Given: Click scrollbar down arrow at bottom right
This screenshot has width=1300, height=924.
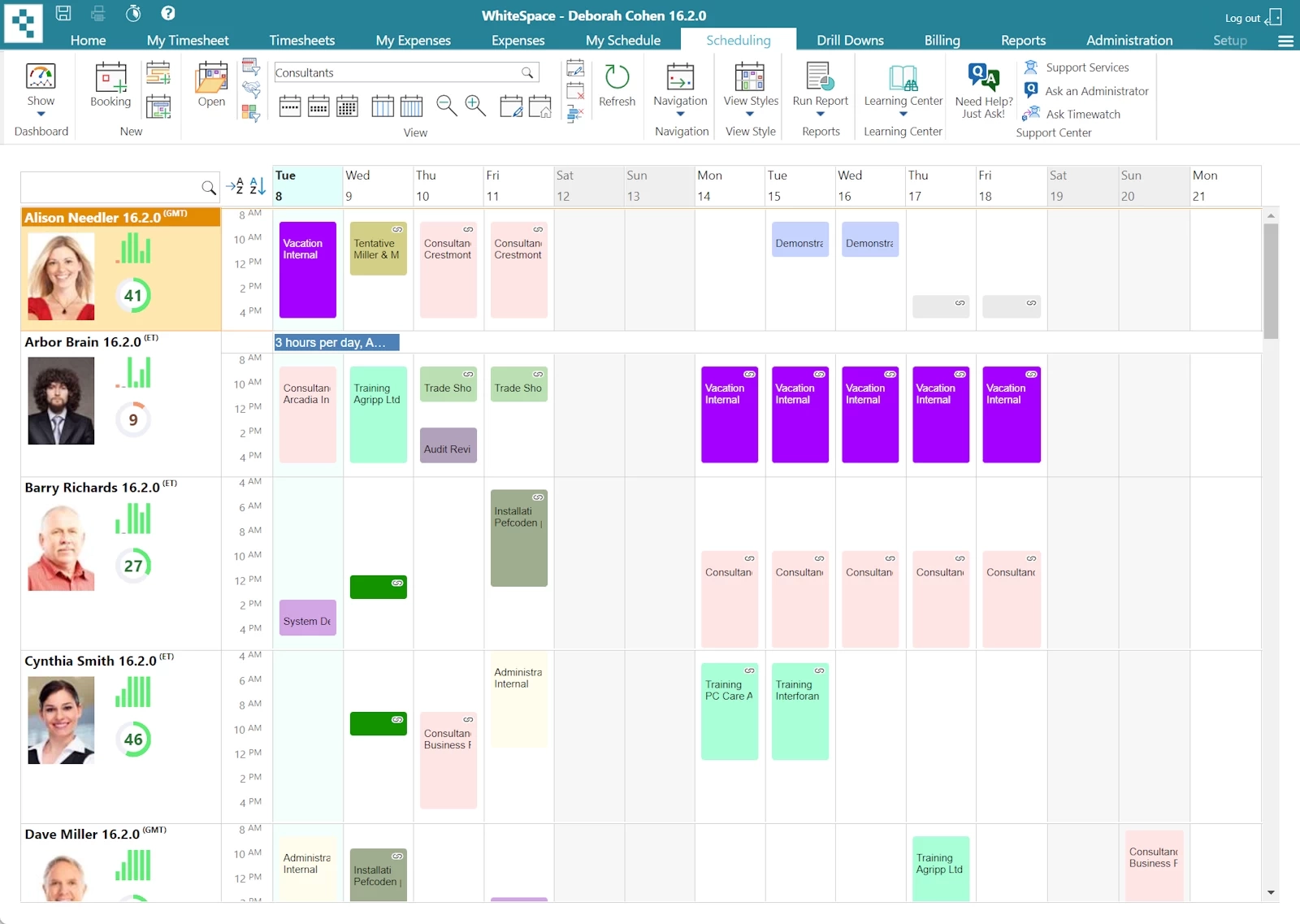Looking at the screenshot, I should pos(1271,892).
